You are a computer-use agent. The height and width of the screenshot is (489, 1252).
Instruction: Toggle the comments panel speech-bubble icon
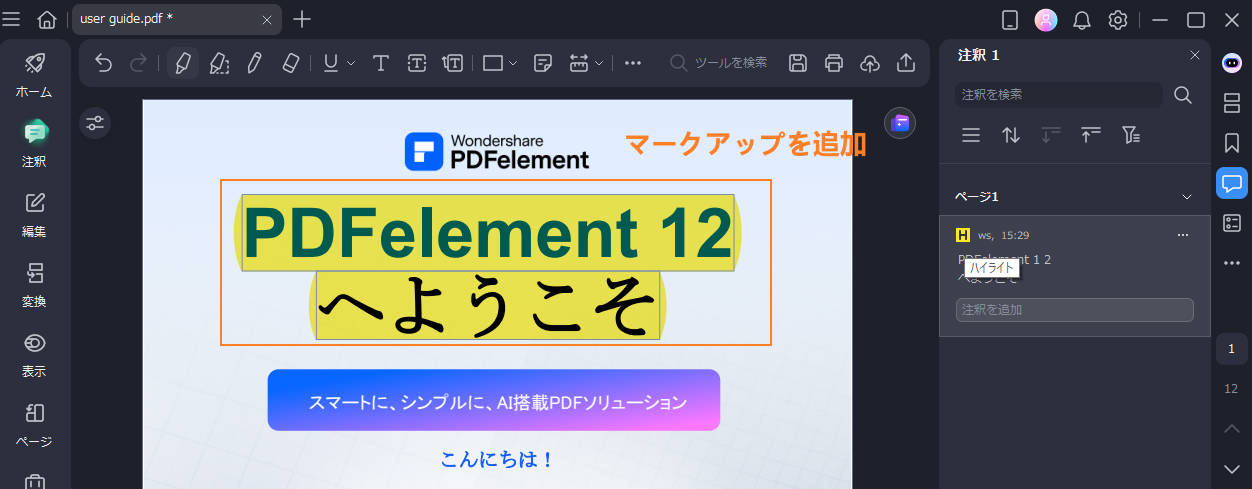pos(1232,183)
